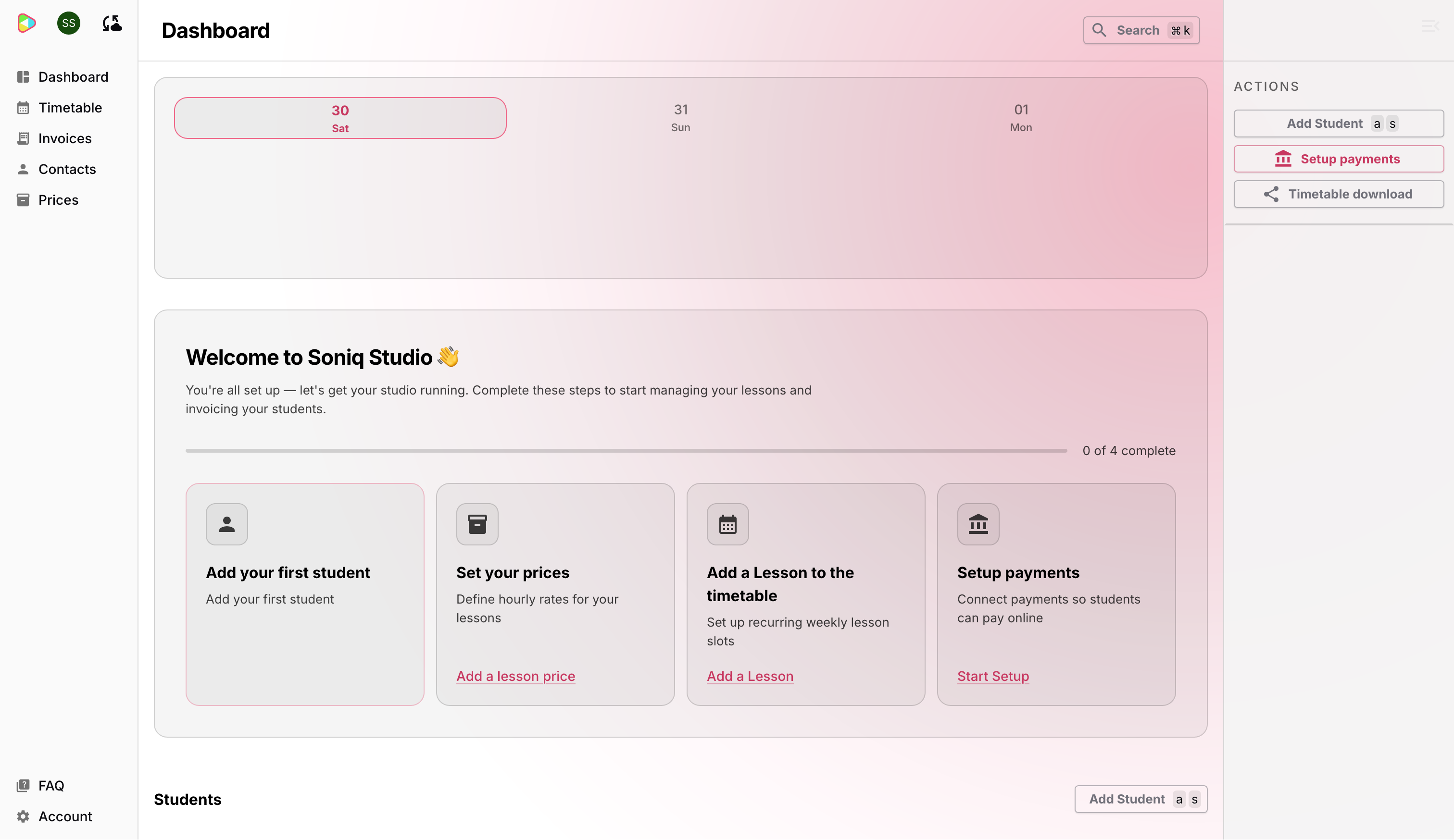Open the SS user avatar menu

point(69,23)
